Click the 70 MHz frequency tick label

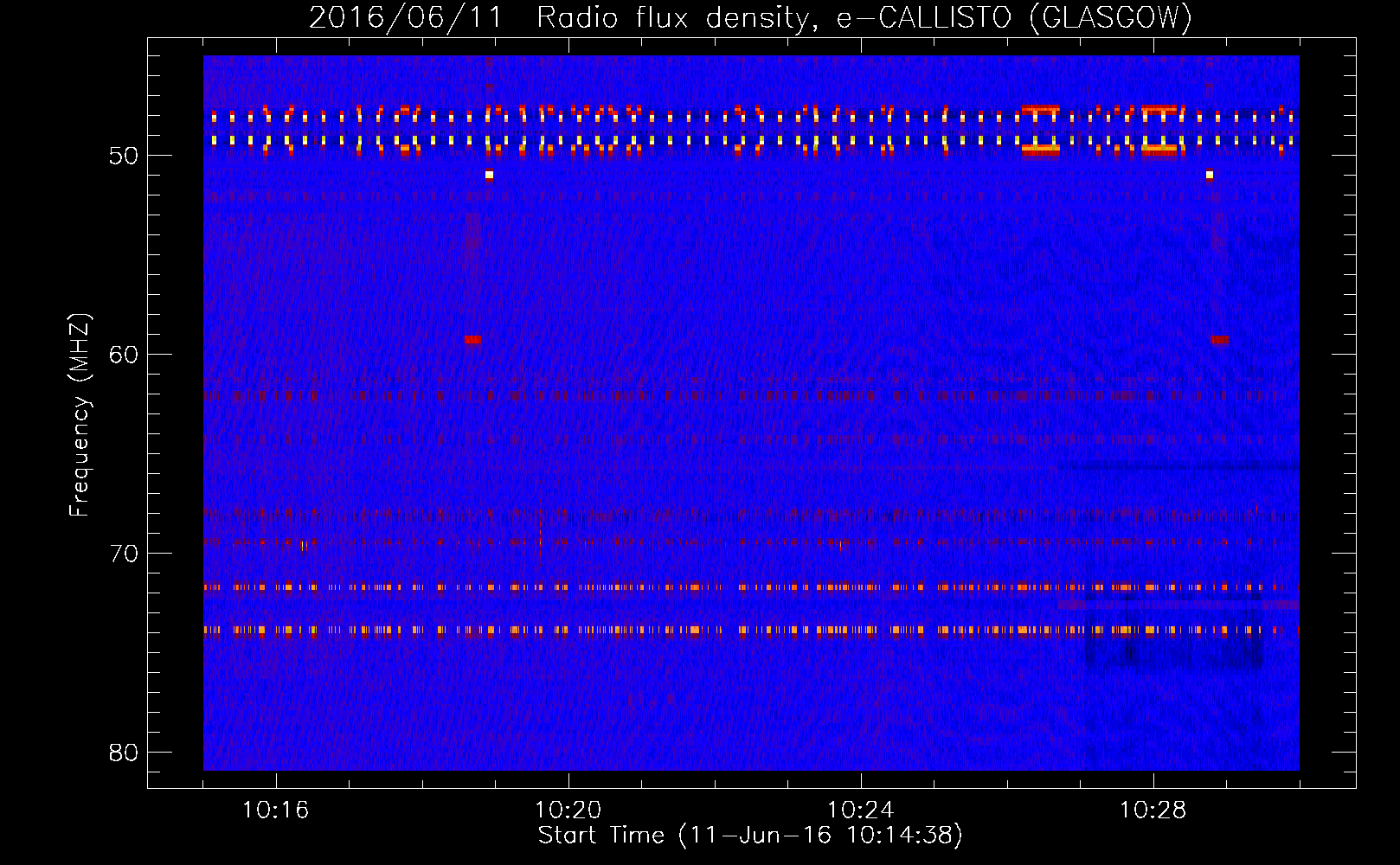(124, 554)
